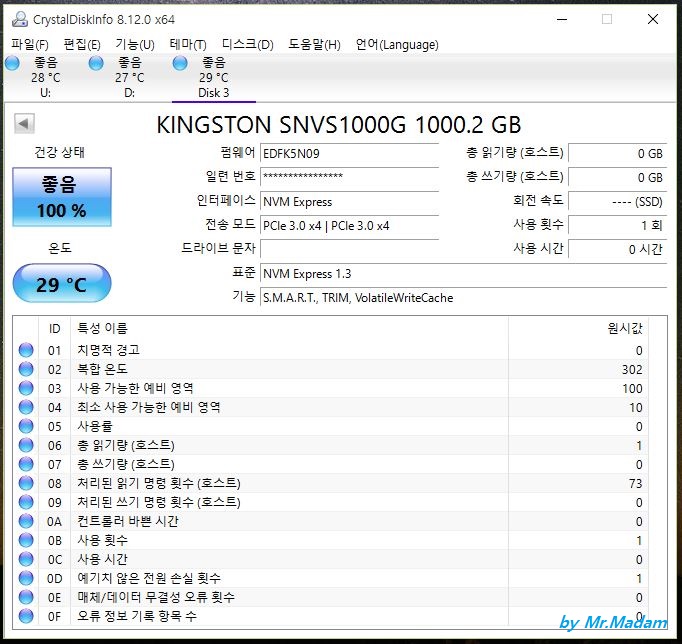Click the empty drive letter field

[x=349, y=249]
